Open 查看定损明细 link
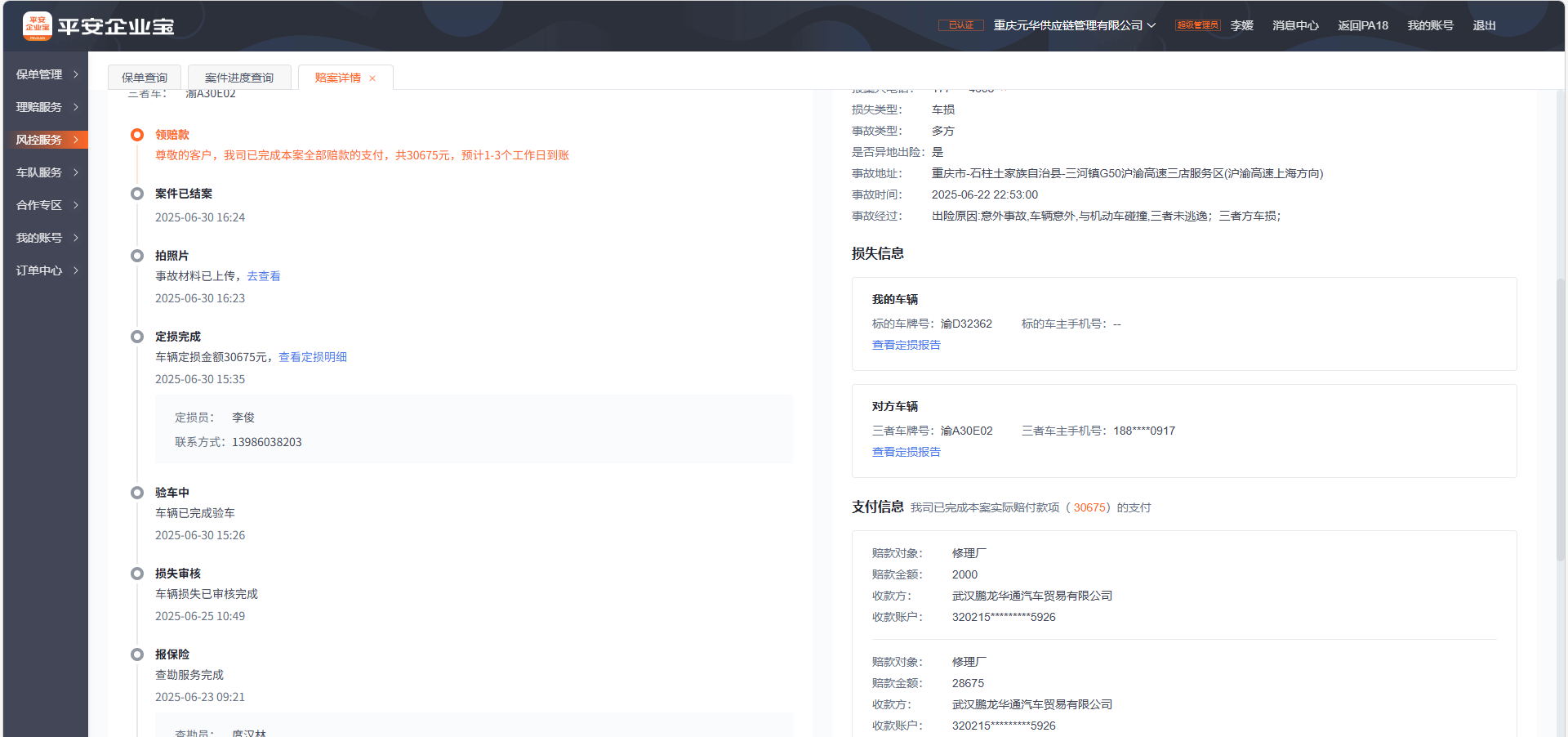1568x737 pixels. 312,357
